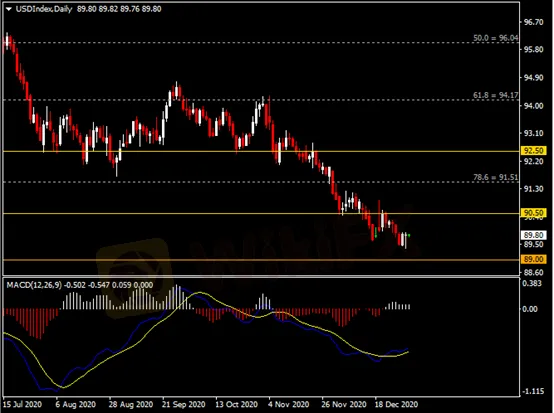Select the white current price tag 89.80
The height and width of the screenshot is (413, 554).
pos(534,235)
